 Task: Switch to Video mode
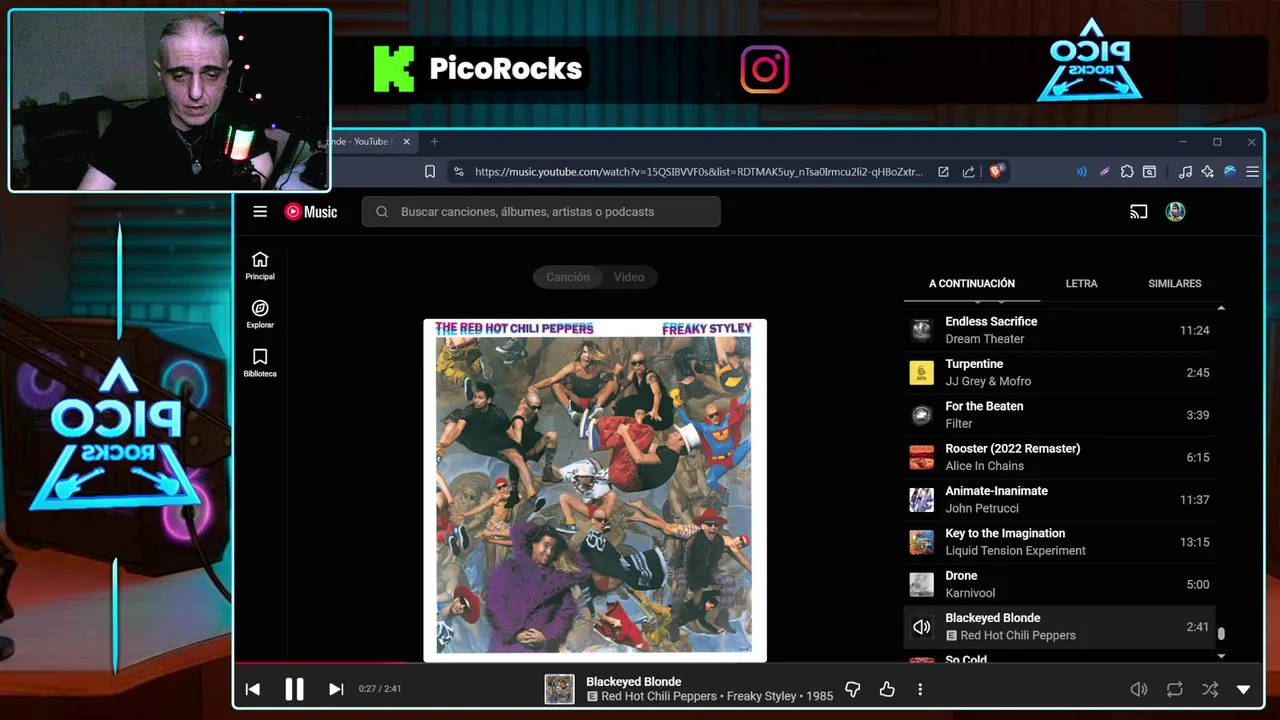click(x=629, y=277)
